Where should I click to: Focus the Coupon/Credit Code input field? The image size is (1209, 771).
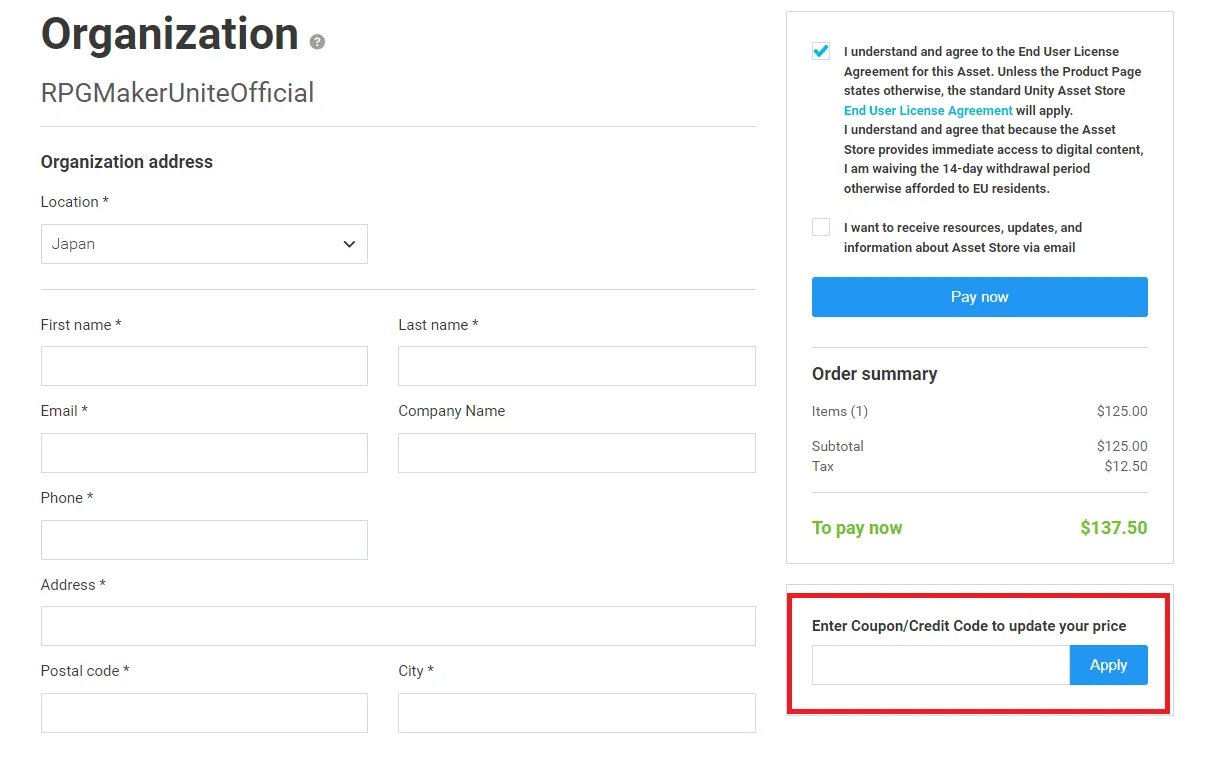(x=940, y=665)
